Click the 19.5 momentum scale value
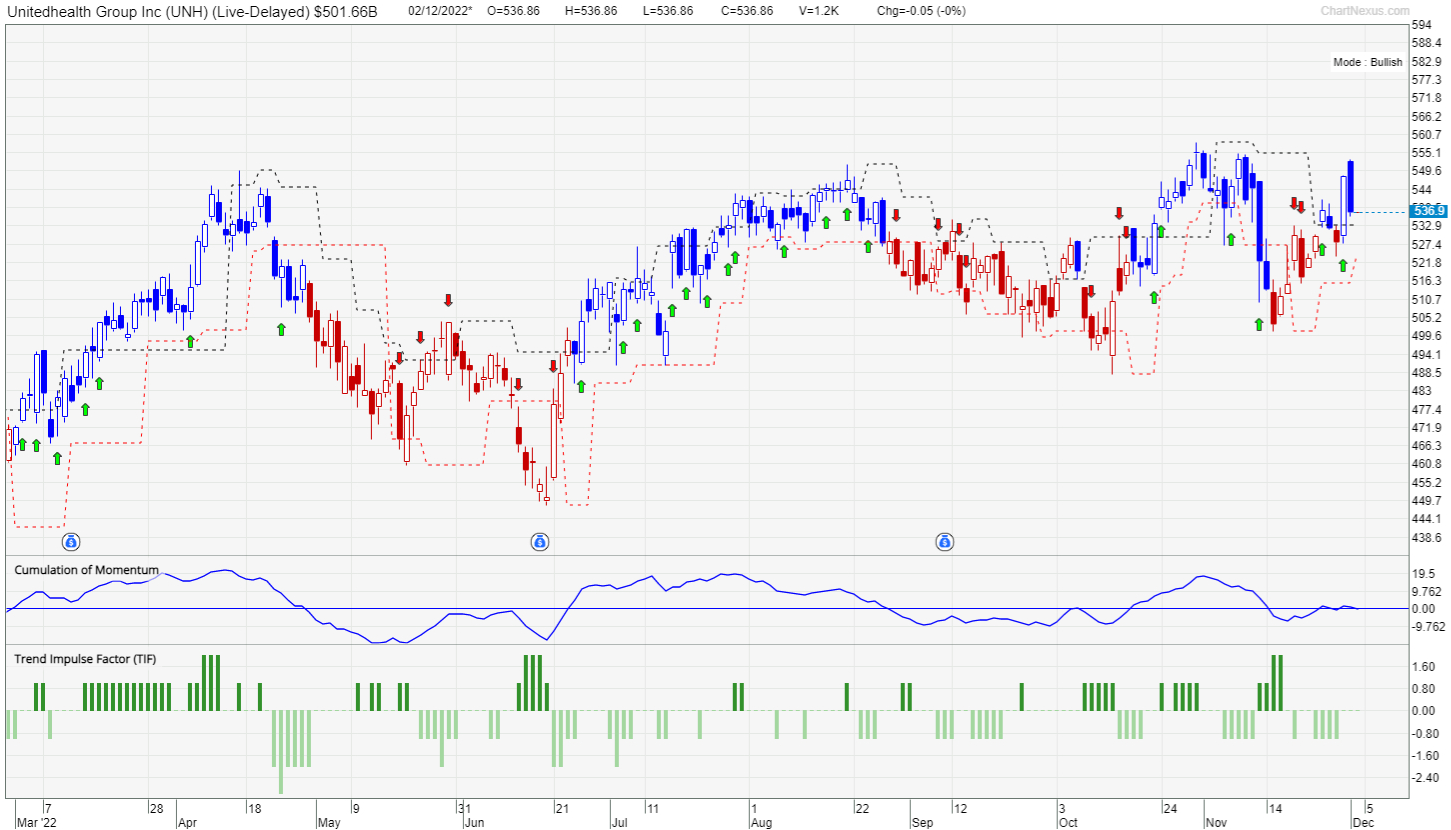This screenshot has height=830, width=1451. [x=1421, y=573]
